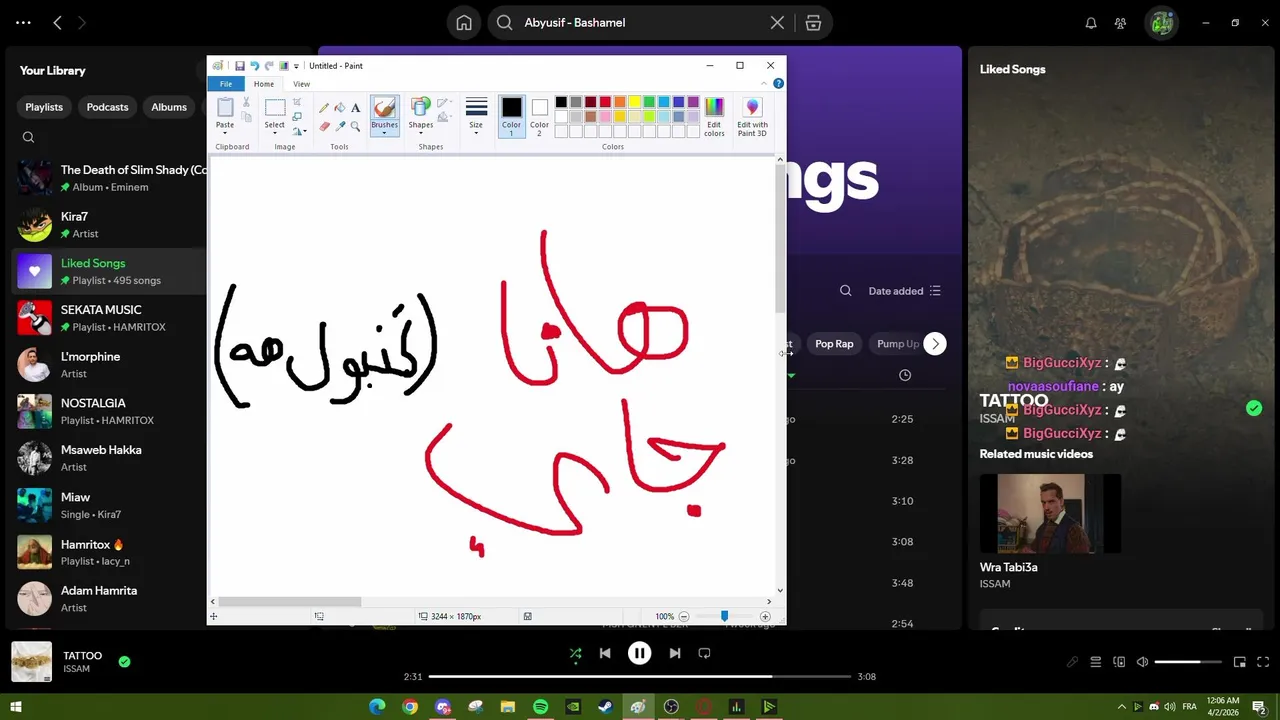The image size is (1280, 720).
Task: Select the Pencil tool in Paint
Action: 324,108
